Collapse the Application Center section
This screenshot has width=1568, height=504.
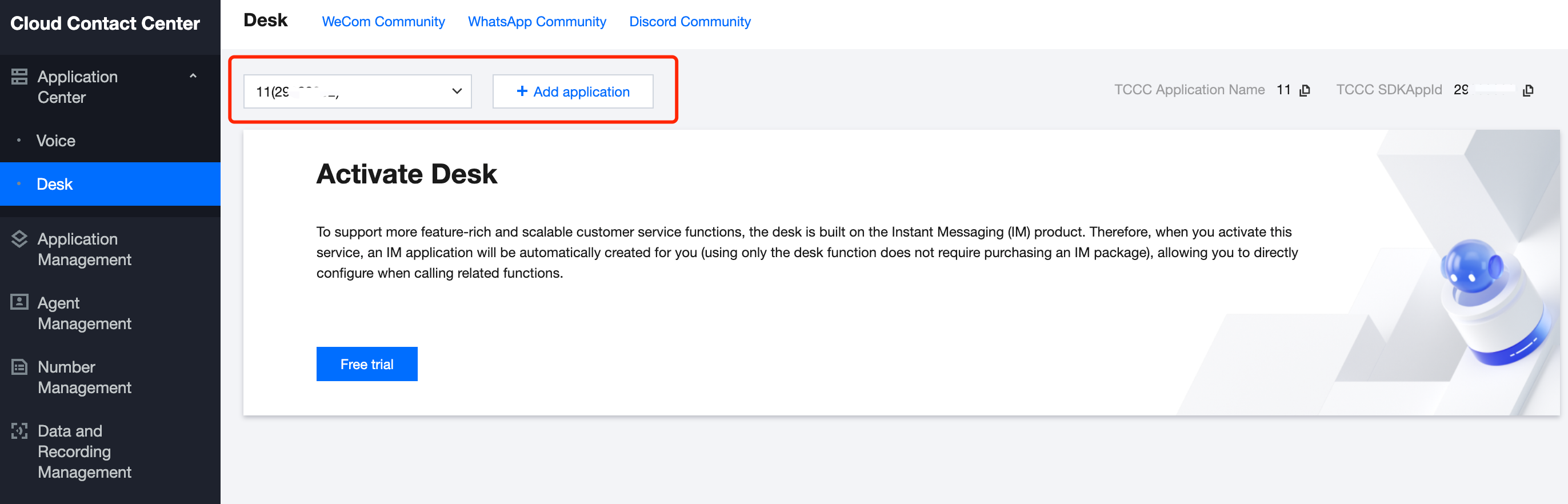pos(193,77)
